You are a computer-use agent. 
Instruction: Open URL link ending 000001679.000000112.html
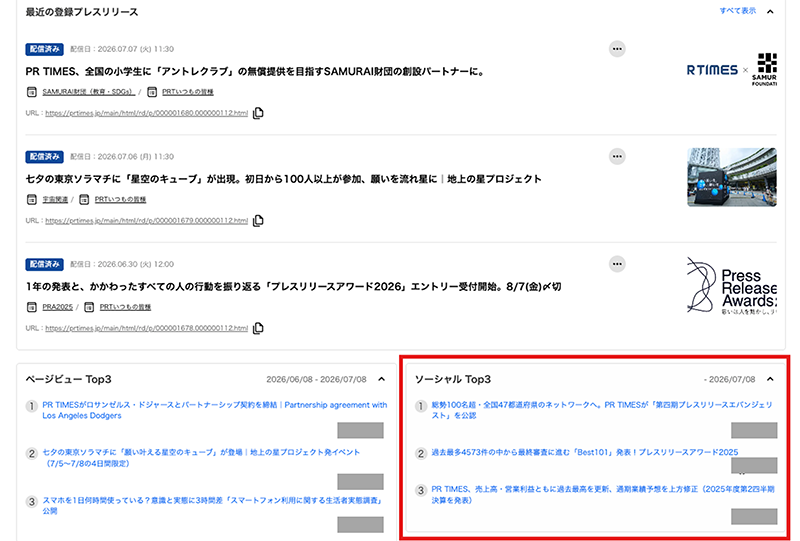146,220
